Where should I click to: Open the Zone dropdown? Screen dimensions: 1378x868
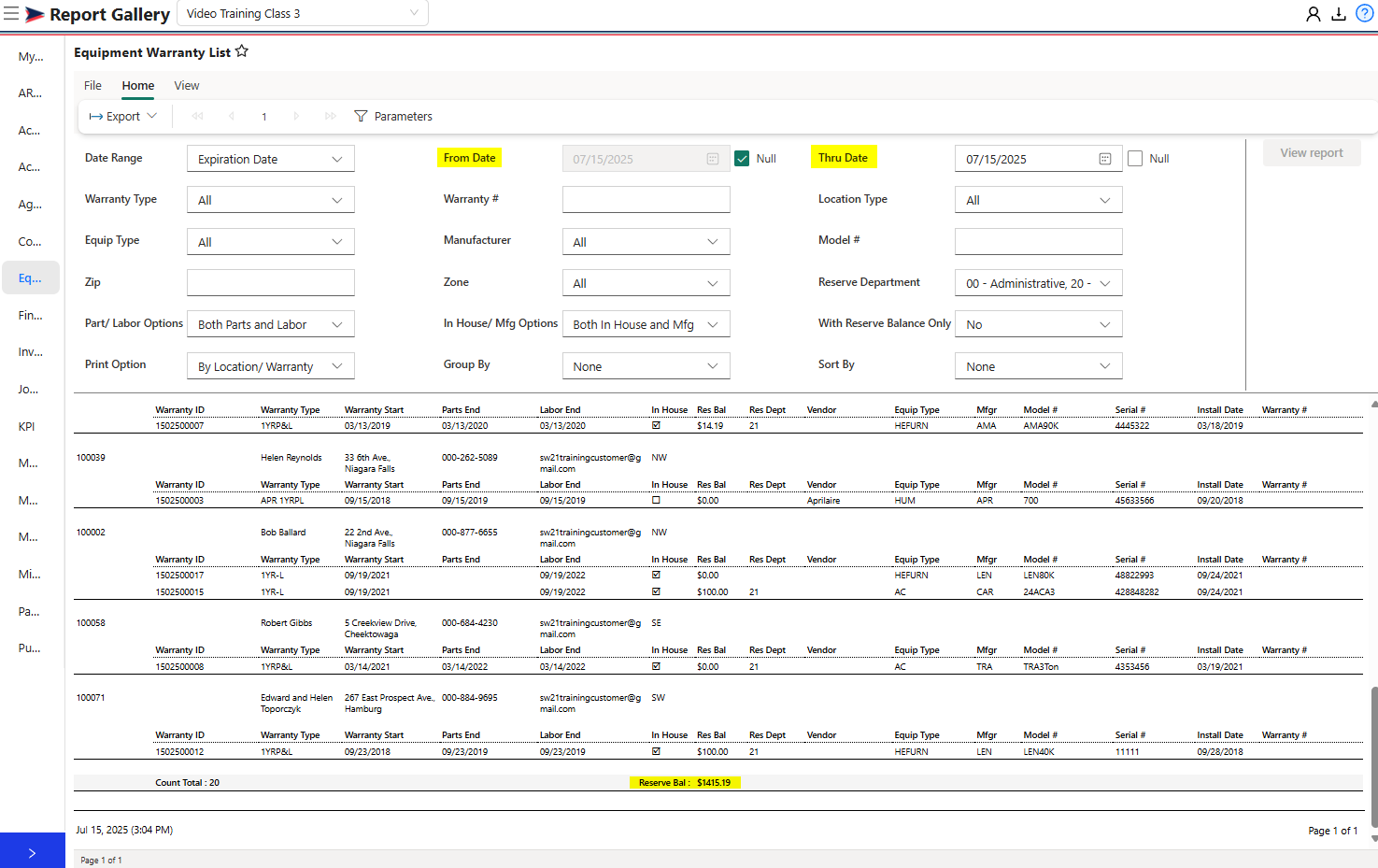point(646,283)
